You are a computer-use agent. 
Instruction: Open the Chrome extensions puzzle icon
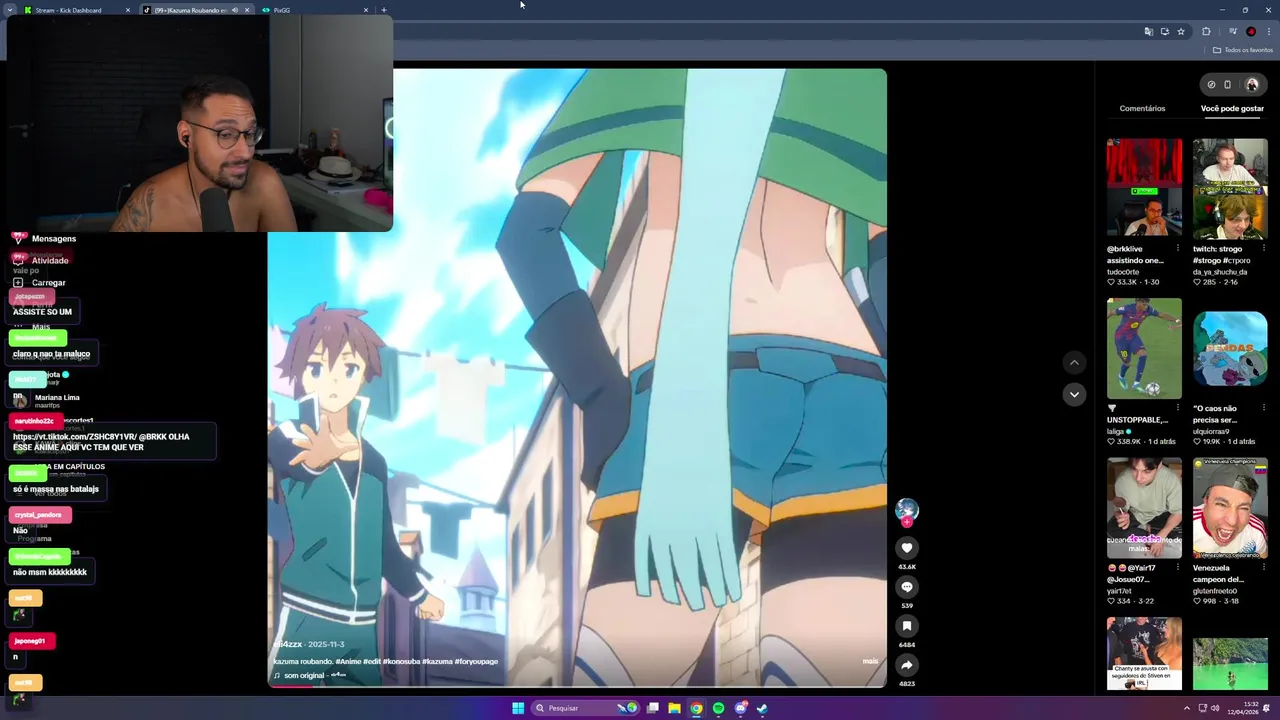click(1206, 32)
